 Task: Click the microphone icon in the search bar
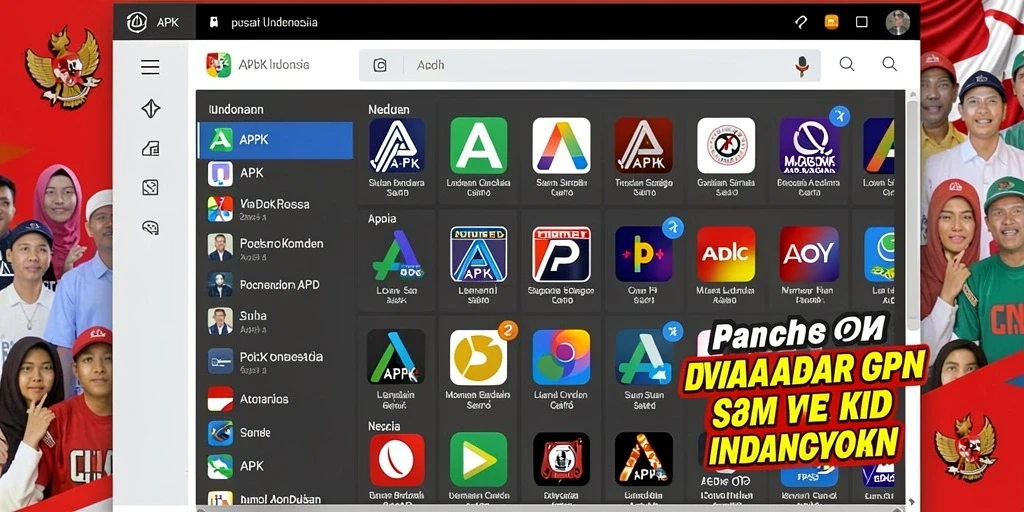tap(802, 65)
